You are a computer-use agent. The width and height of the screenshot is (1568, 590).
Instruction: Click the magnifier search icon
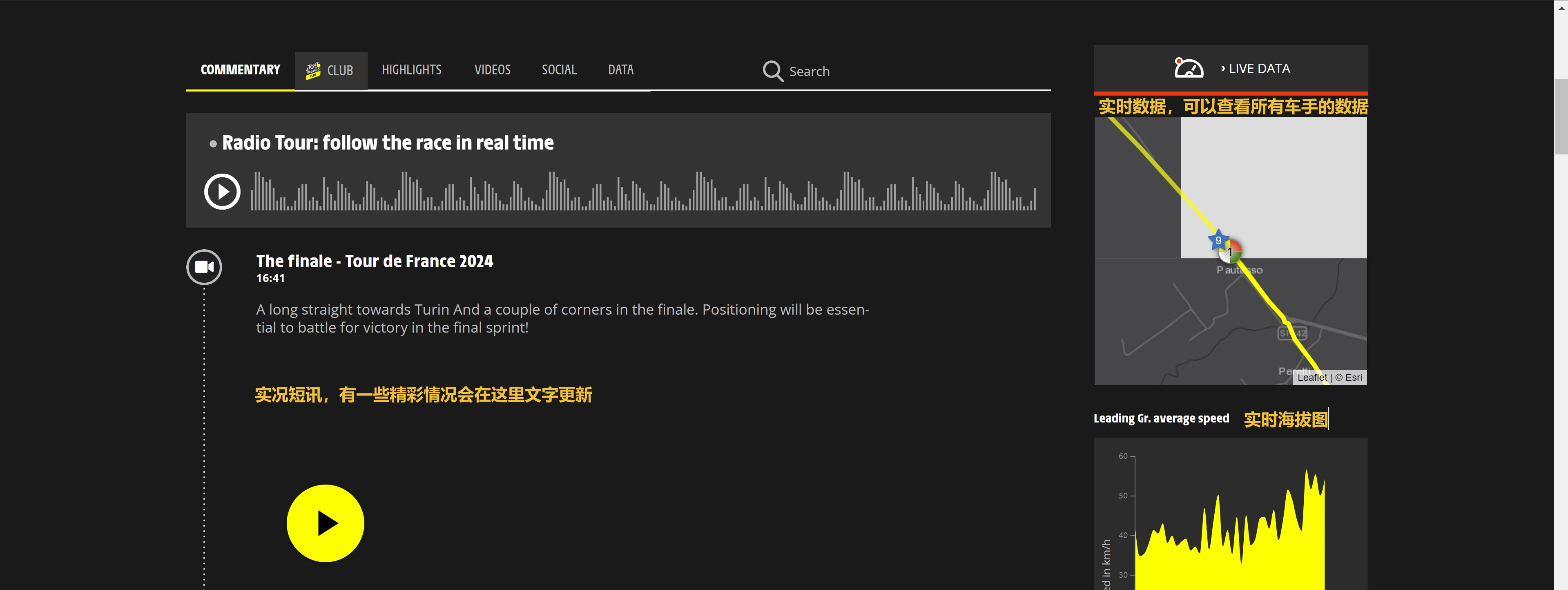point(772,71)
